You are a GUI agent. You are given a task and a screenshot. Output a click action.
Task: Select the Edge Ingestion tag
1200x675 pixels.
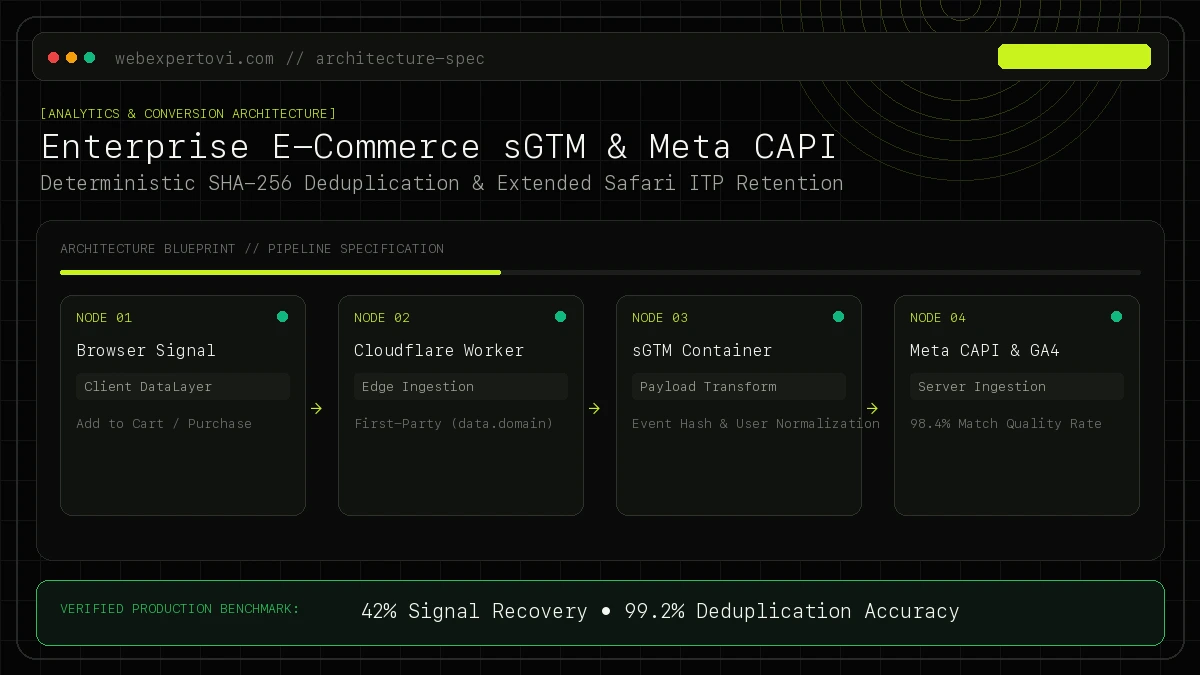(x=461, y=387)
